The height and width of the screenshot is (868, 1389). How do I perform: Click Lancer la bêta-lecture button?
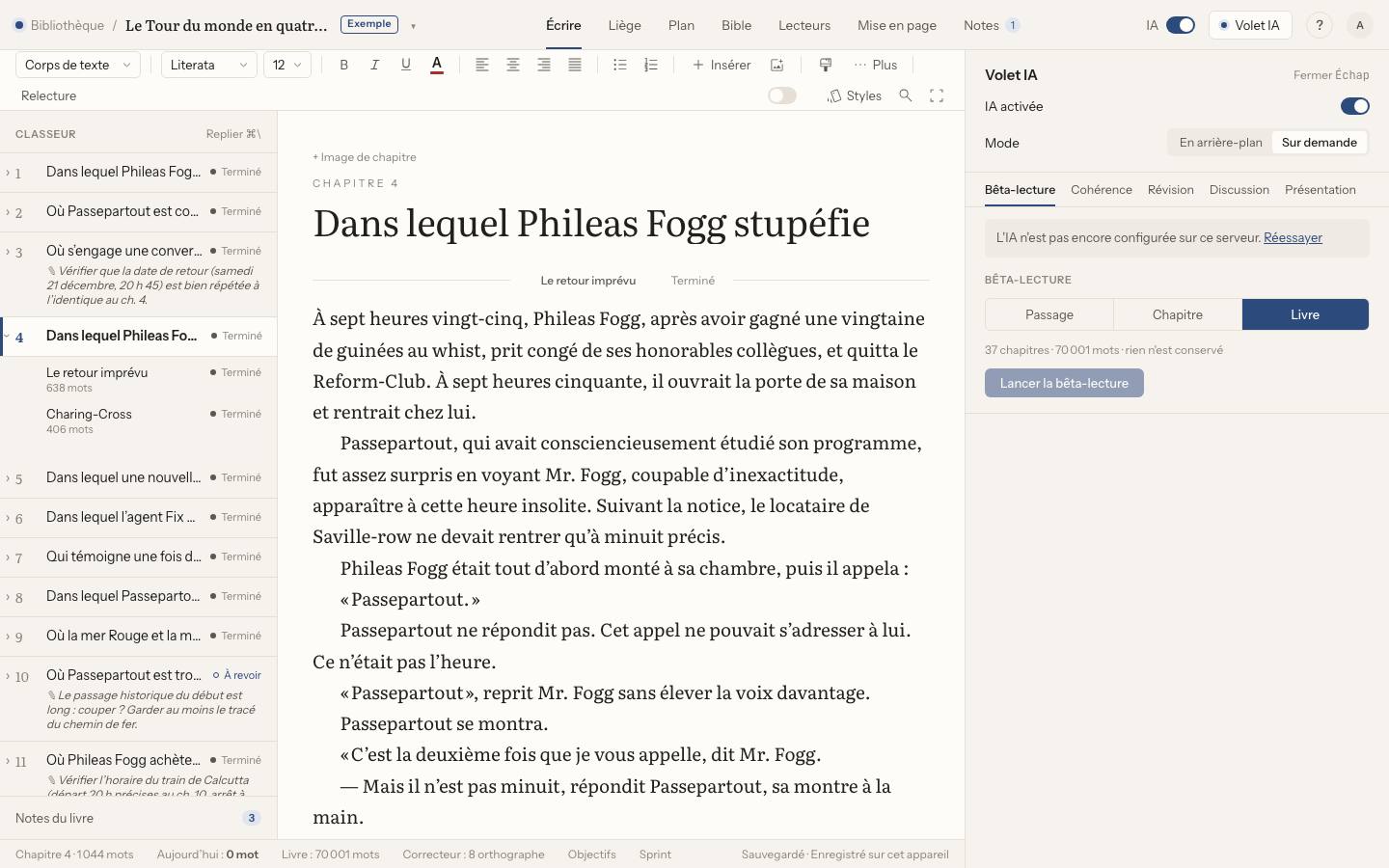(1064, 383)
